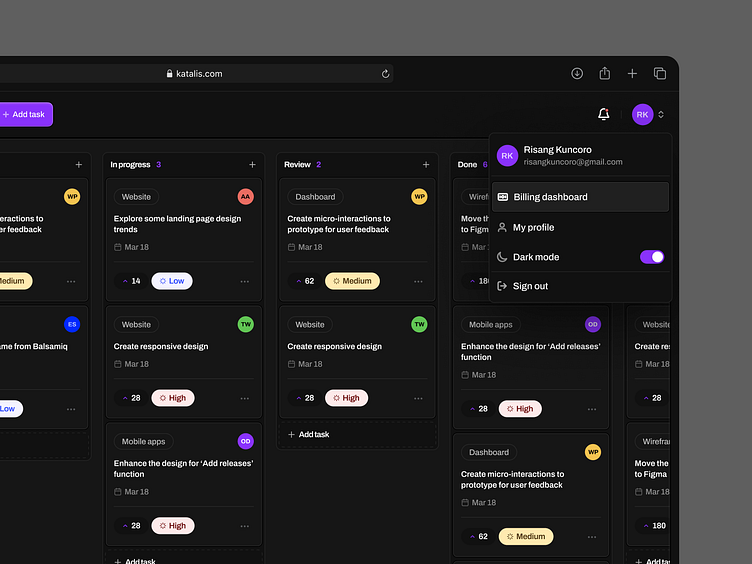Open more options on Review responsive design card
Image resolution: width=752 pixels, height=564 pixels.
(x=418, y=399)
